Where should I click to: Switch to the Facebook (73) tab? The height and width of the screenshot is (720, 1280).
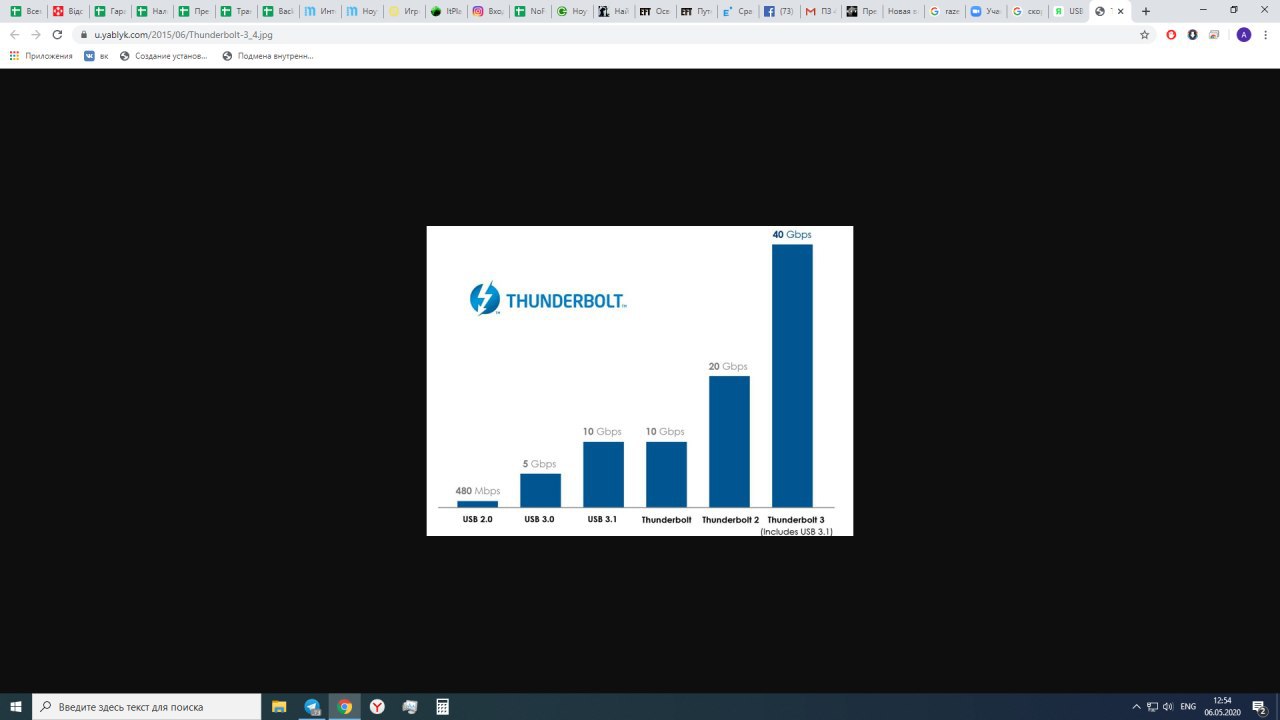tap(779, 11)
